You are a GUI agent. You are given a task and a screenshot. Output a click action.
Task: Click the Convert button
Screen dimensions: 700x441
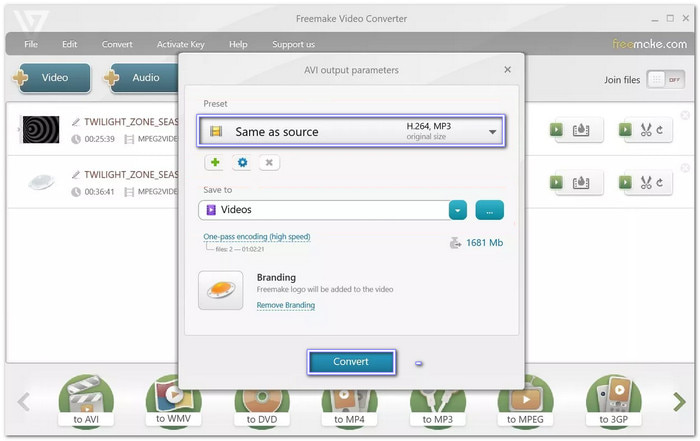[x=351, y=362]
